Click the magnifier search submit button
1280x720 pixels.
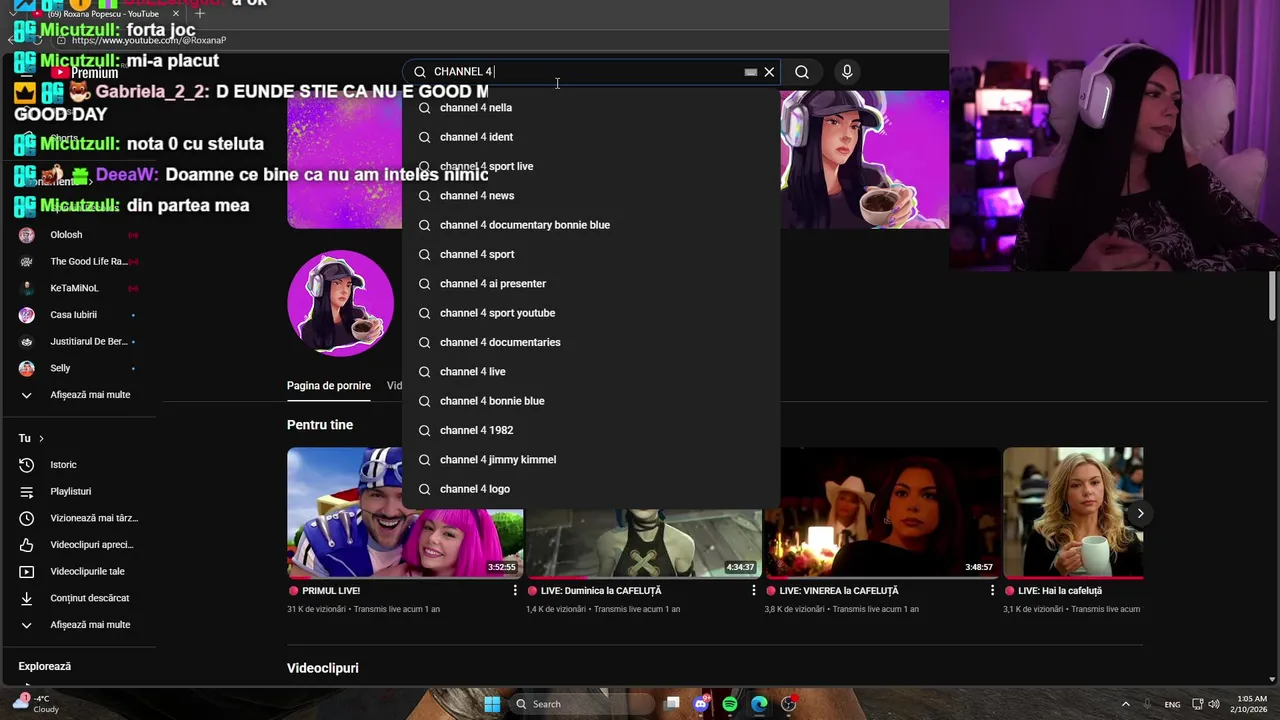pyautogui.click(x=802, y=72)
